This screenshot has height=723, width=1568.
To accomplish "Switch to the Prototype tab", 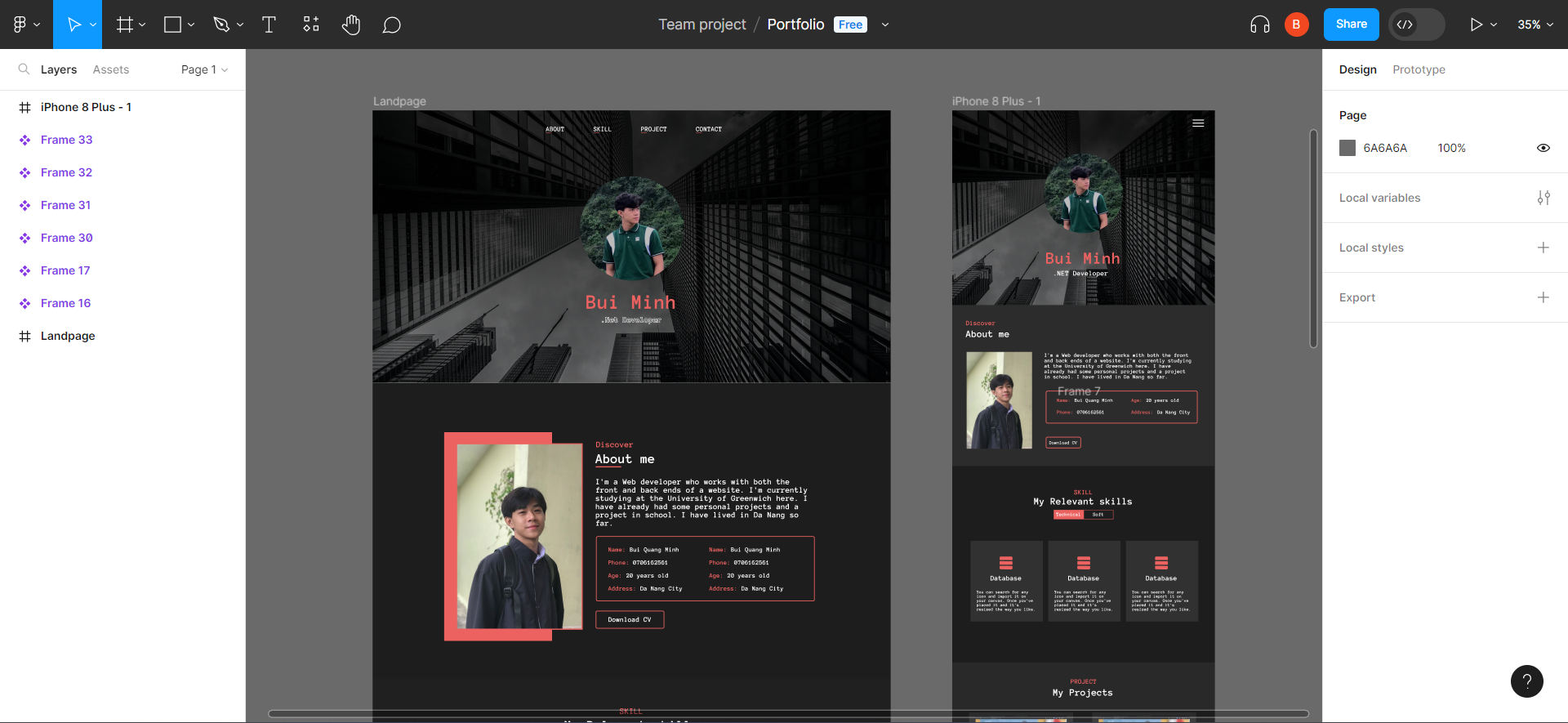I will click(1419, 69).
